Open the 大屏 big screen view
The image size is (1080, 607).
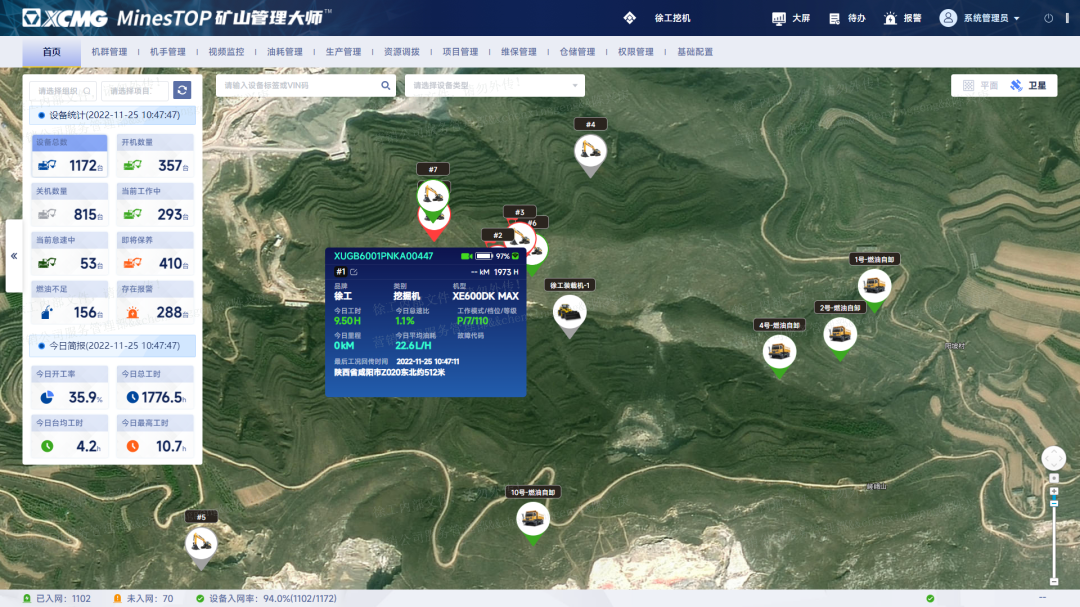pos(791,18)
